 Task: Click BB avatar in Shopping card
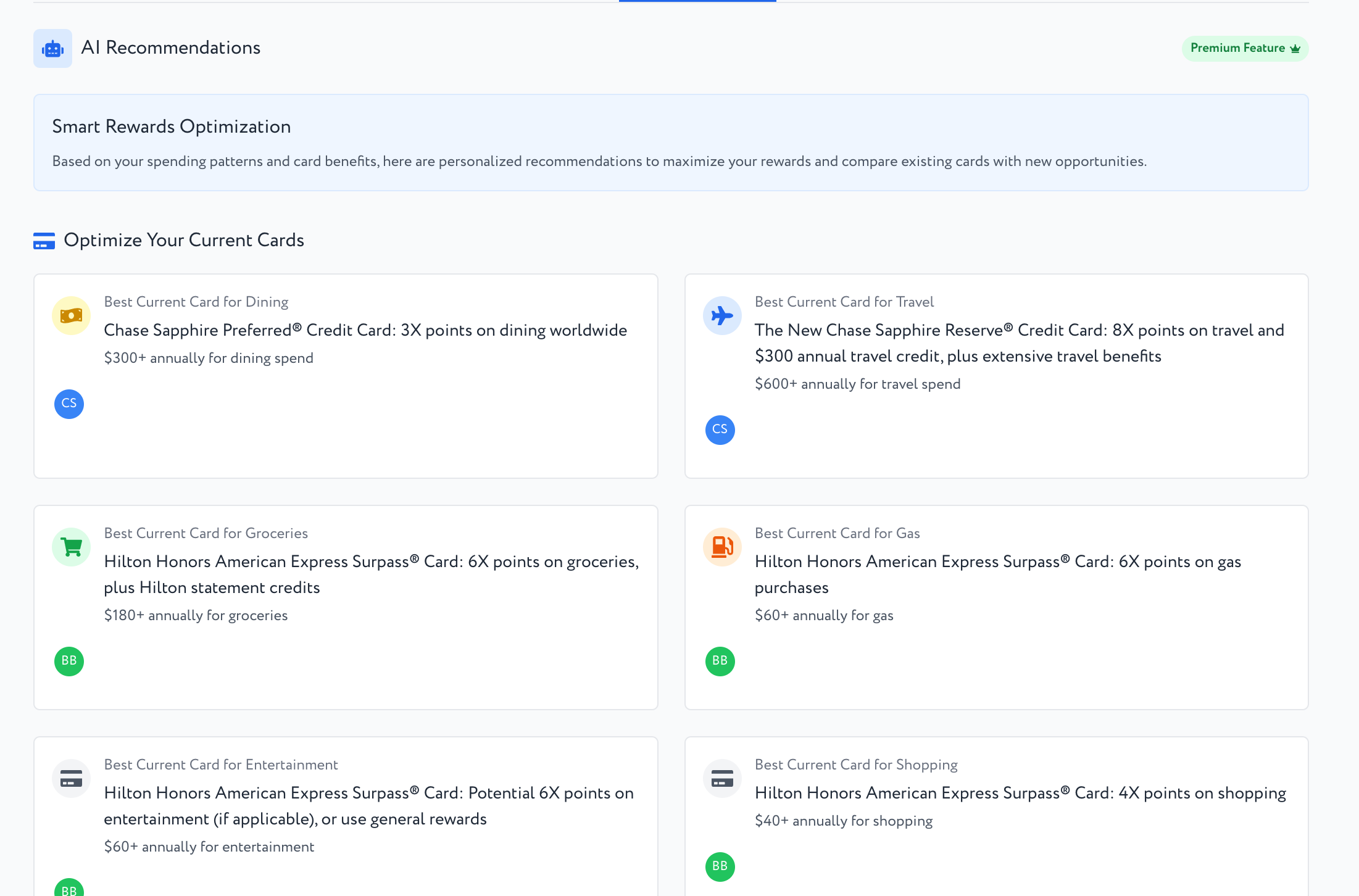tap(720, 866)
